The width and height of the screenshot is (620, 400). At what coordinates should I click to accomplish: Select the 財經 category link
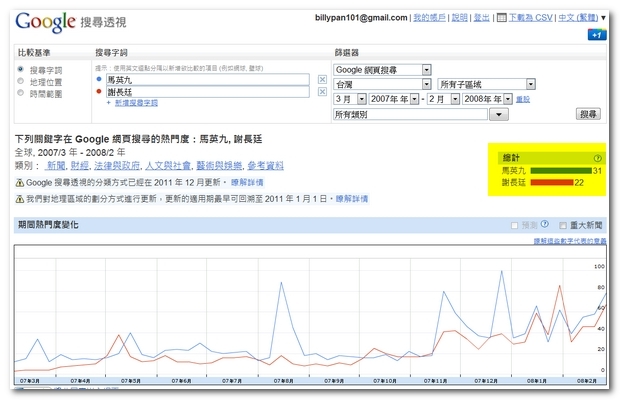tap(79, 166)
